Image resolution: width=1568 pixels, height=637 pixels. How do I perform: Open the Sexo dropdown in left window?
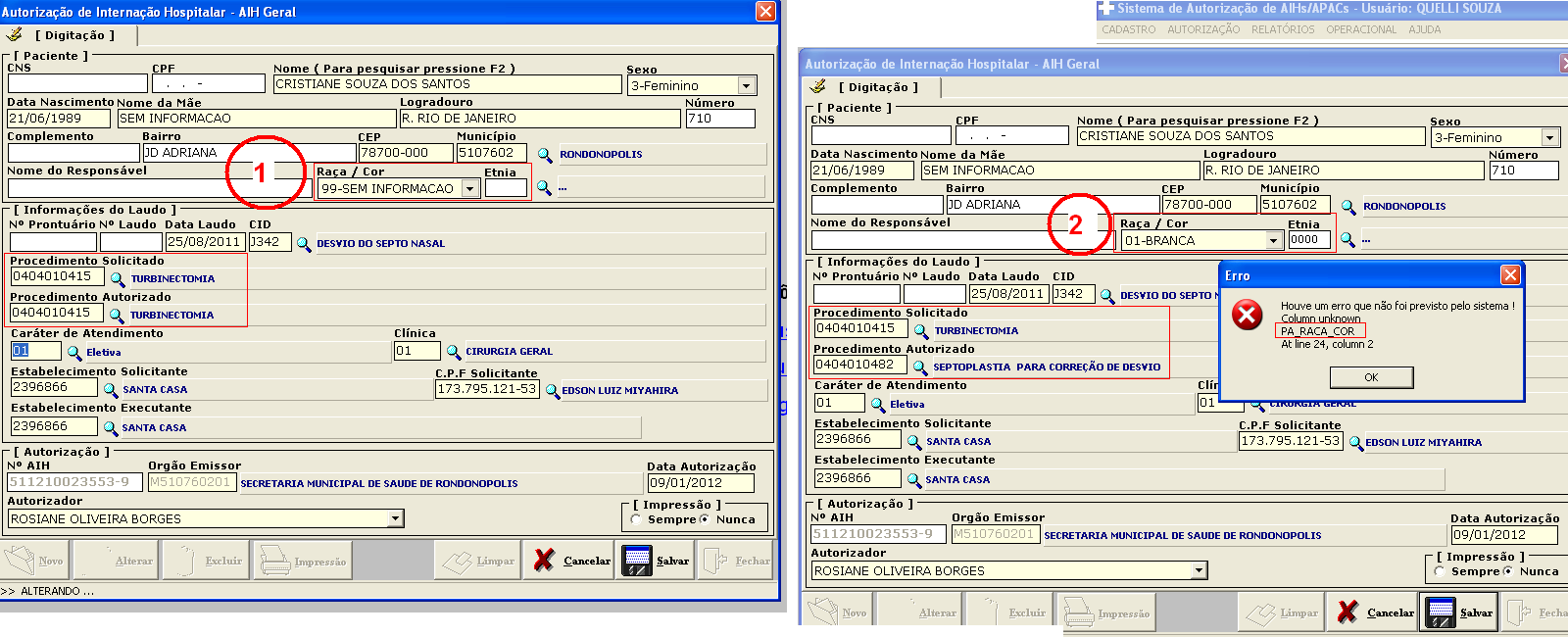(x=747, y=86)
